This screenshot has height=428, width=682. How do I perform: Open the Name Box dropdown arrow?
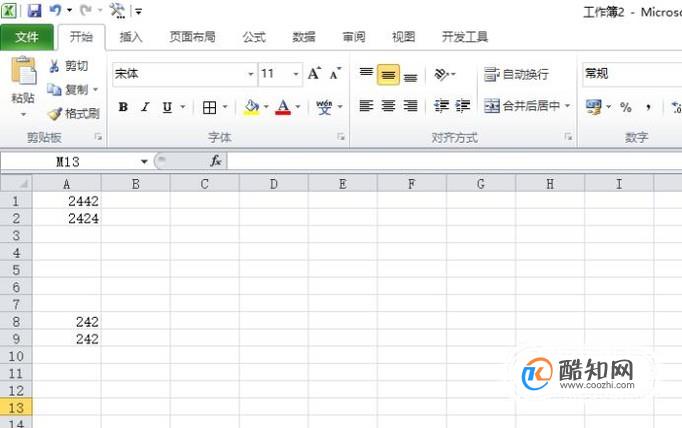point(144,162)
